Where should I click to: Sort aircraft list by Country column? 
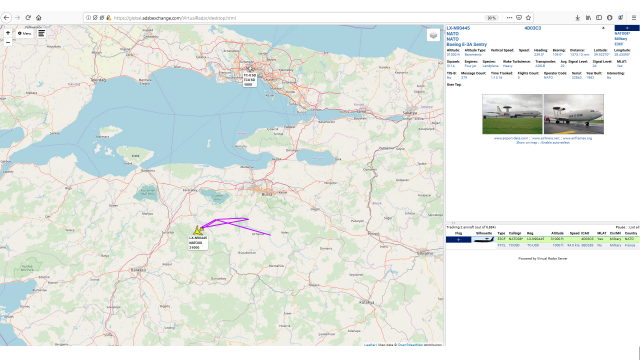click(x=631, y=233)
